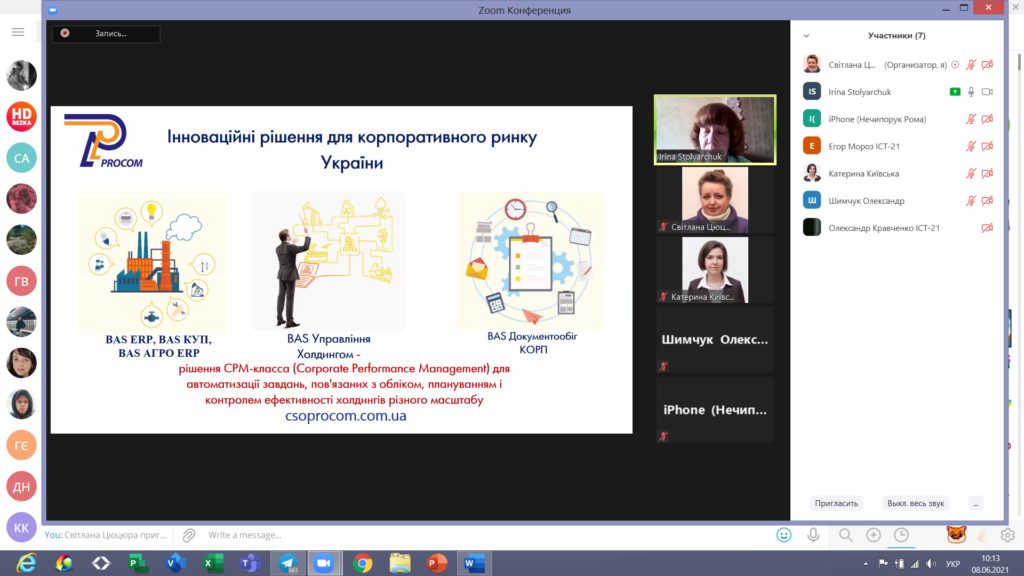Image resolution: width=1024 pixels, height=576 pixels.
Task: Select Олександр Кравченко ІСТ-21 participant row
Action: (x=897, y=228)
